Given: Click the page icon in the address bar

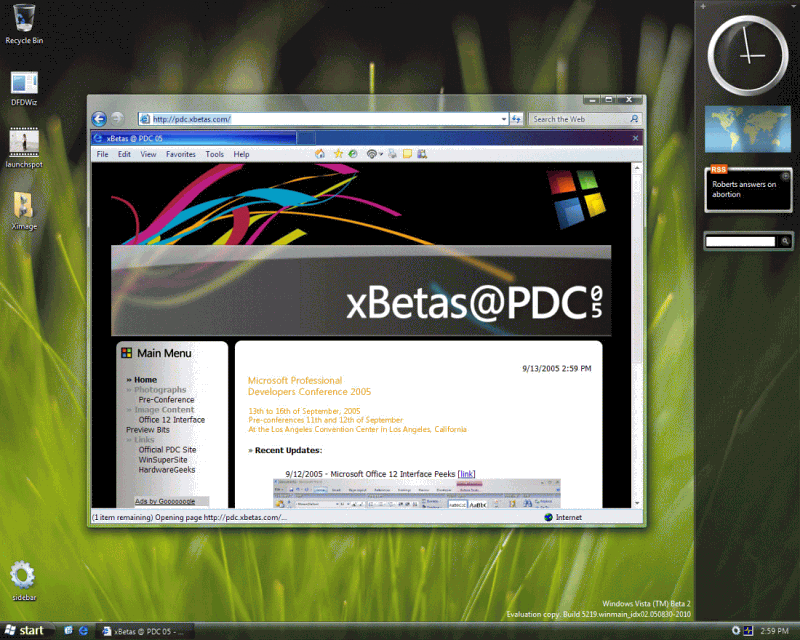Looking at the screenshot, I should tap(145, 119).
